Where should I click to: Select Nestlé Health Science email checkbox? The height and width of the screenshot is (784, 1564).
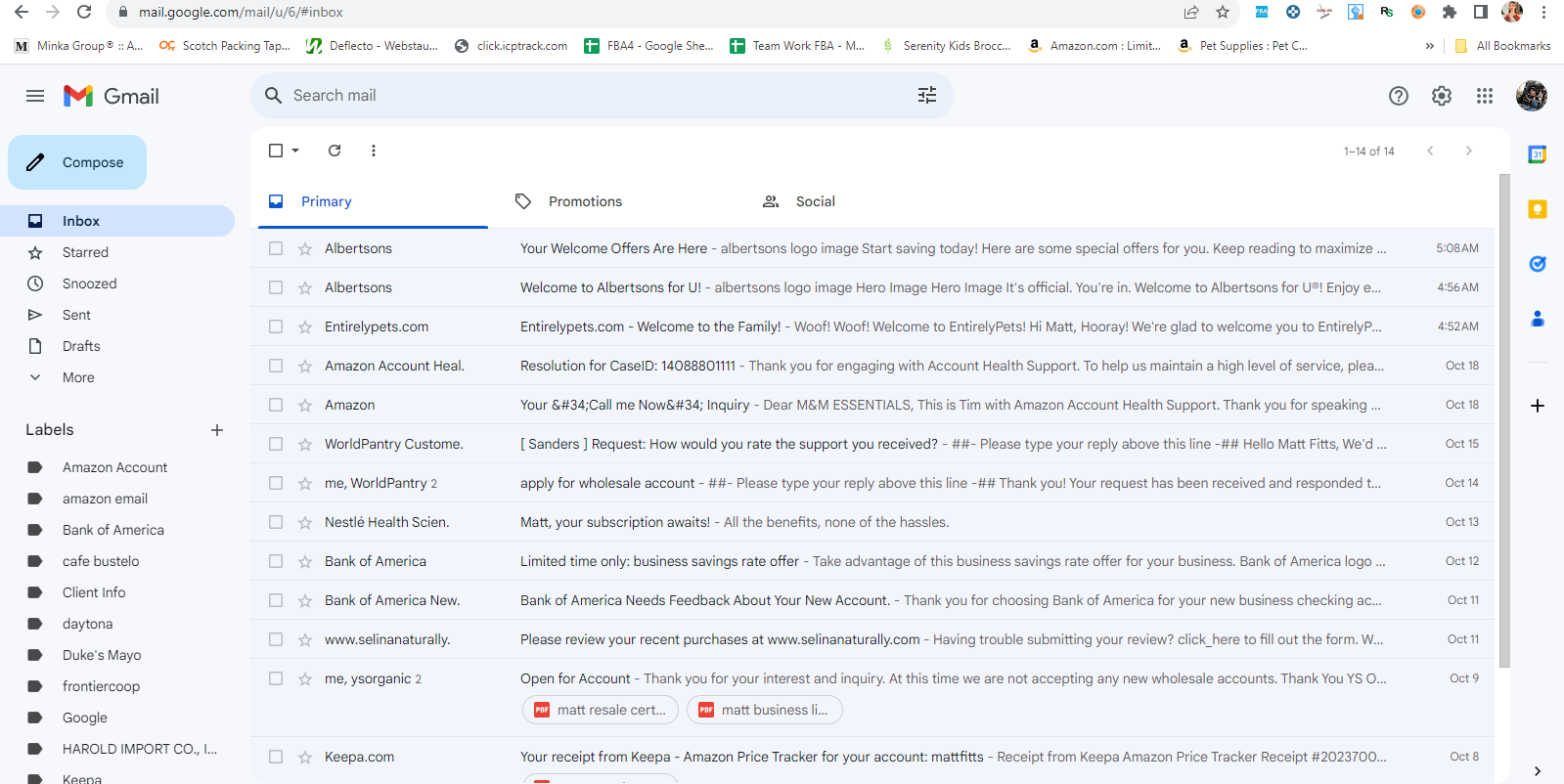[x=276, y=522]
